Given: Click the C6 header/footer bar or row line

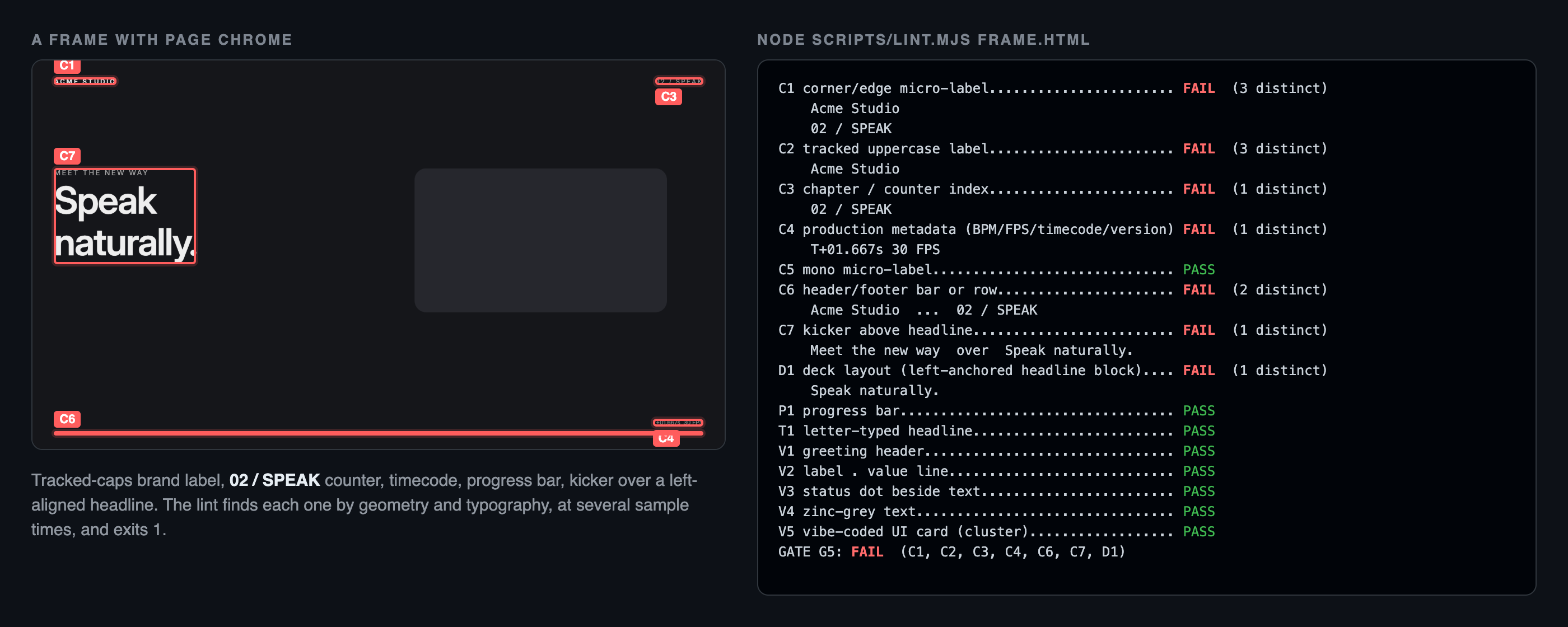Looking at the screenshot, I should pos(1053,290).
